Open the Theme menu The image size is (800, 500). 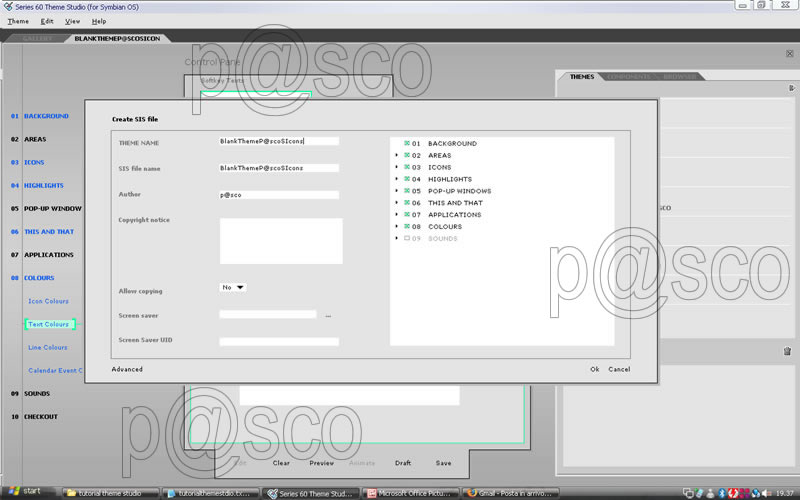(18, 21)
